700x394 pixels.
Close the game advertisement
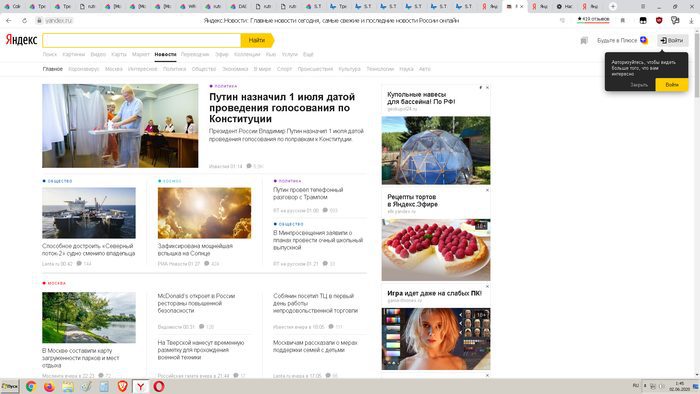[x=487, y=286]
